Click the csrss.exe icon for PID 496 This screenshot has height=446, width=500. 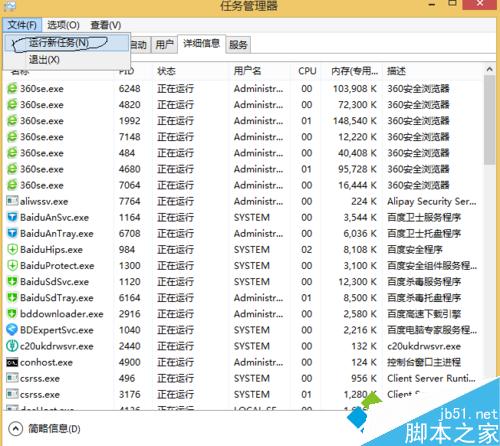(12, 378)
